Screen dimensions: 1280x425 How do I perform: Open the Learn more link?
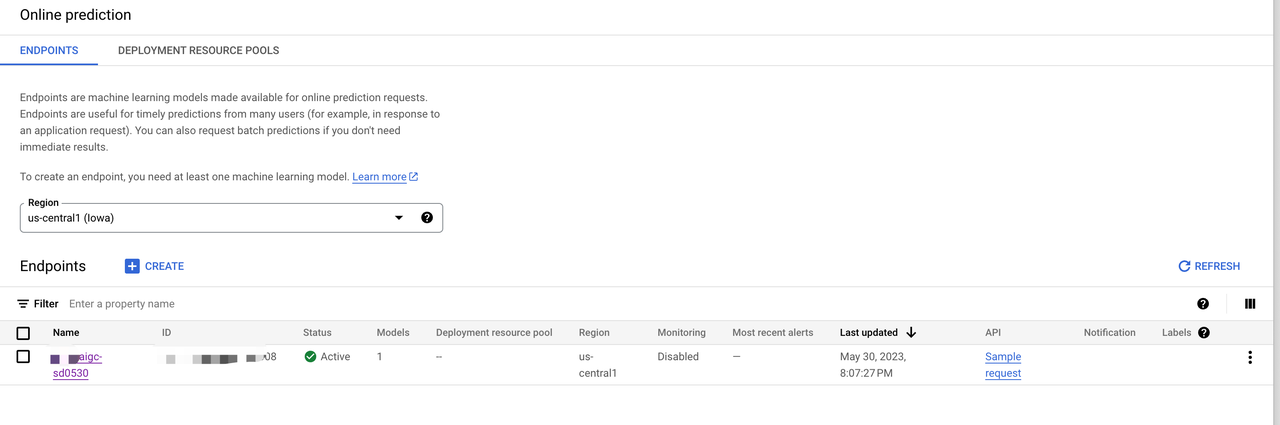[x=379, y=177]
